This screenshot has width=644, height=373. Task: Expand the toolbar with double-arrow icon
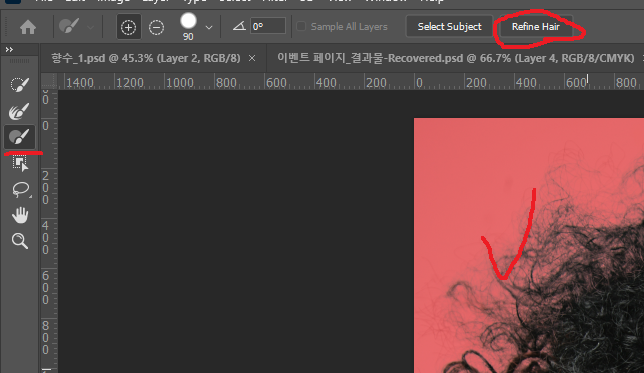tap(9, 50)
